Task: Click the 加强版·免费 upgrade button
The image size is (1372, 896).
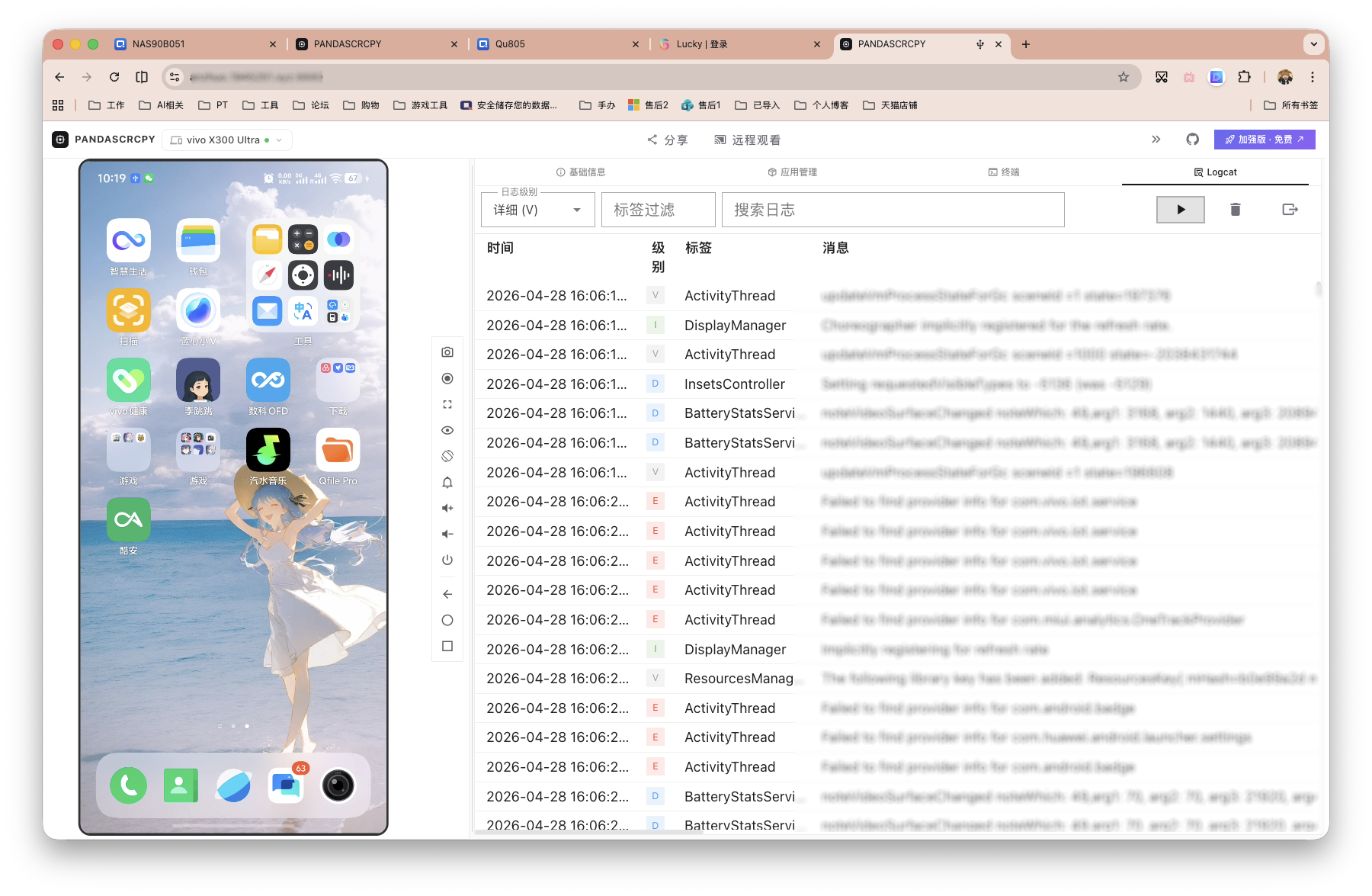Action: point(1264,140)
